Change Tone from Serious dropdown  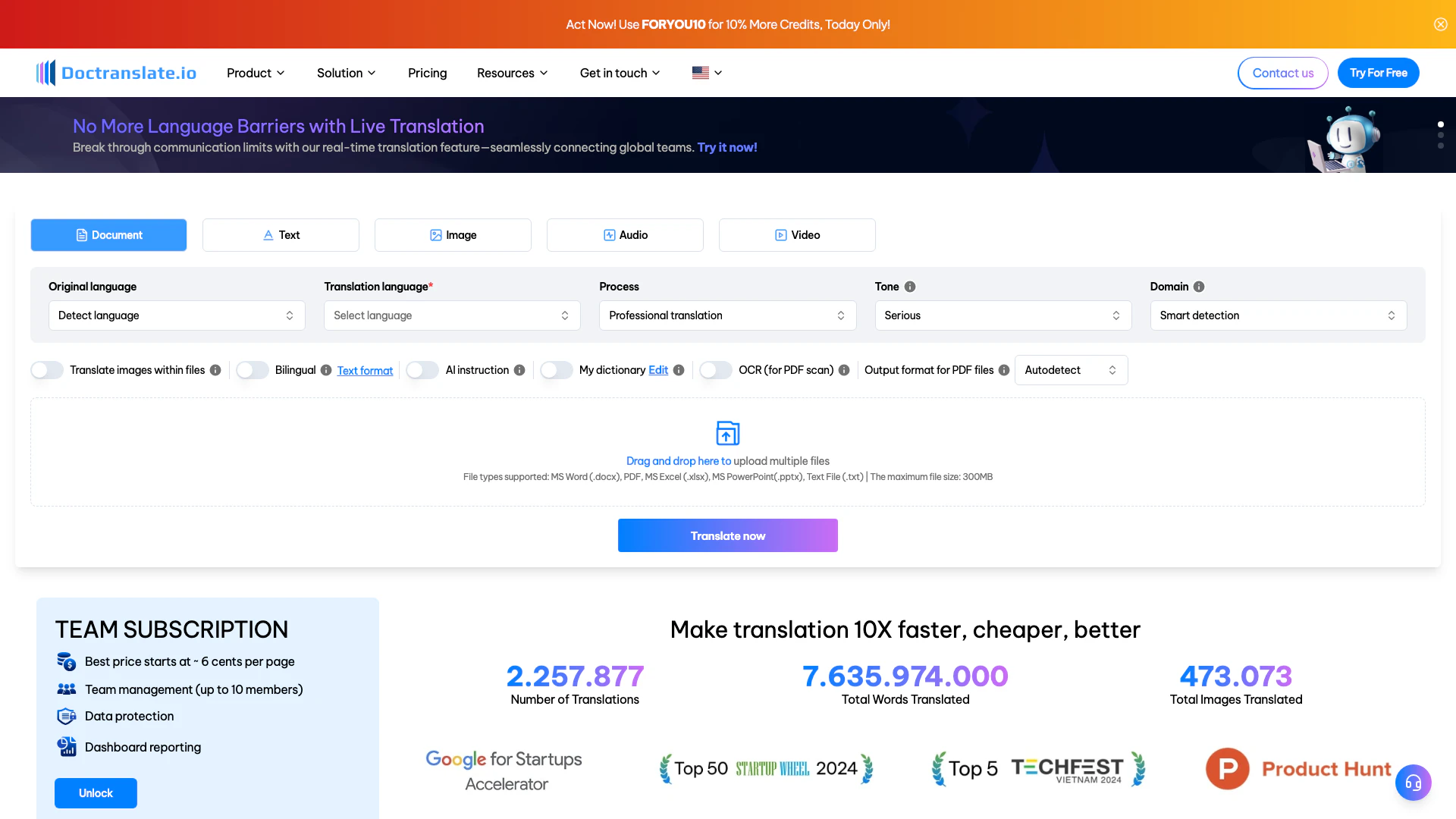pyautogui.click(x=1003, y=315)
